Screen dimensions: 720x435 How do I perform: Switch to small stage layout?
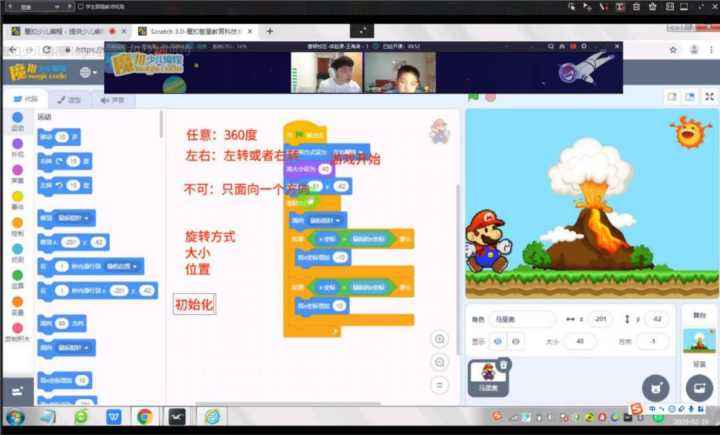[x=672, y=96]
